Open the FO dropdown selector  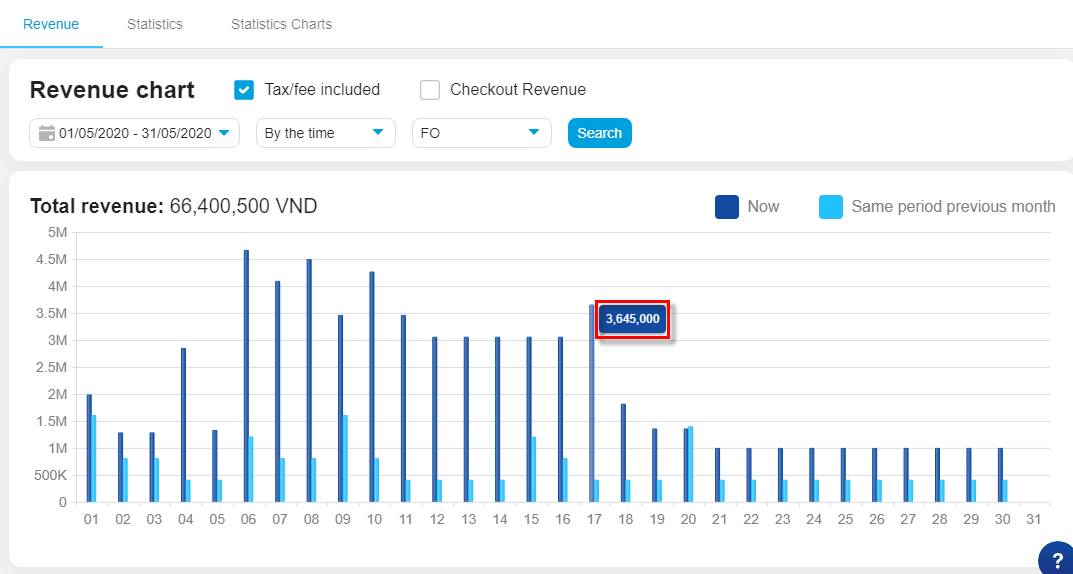tap(481, 133)
